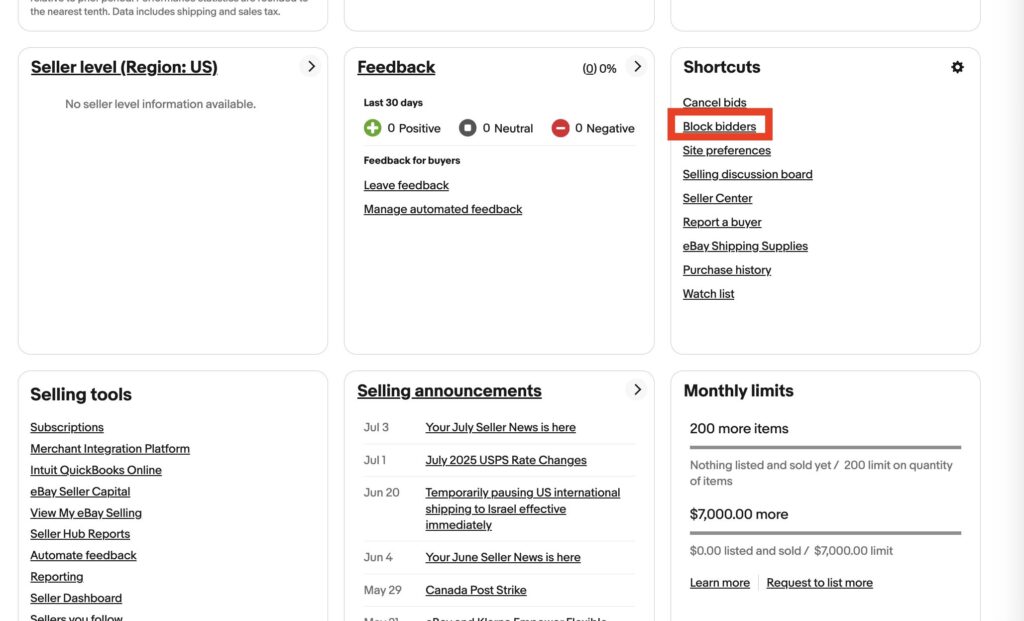1024x621 pixels.
Task: Read Your June Seller News announcement
Action: pyautogui.click(x=503, y=558)
